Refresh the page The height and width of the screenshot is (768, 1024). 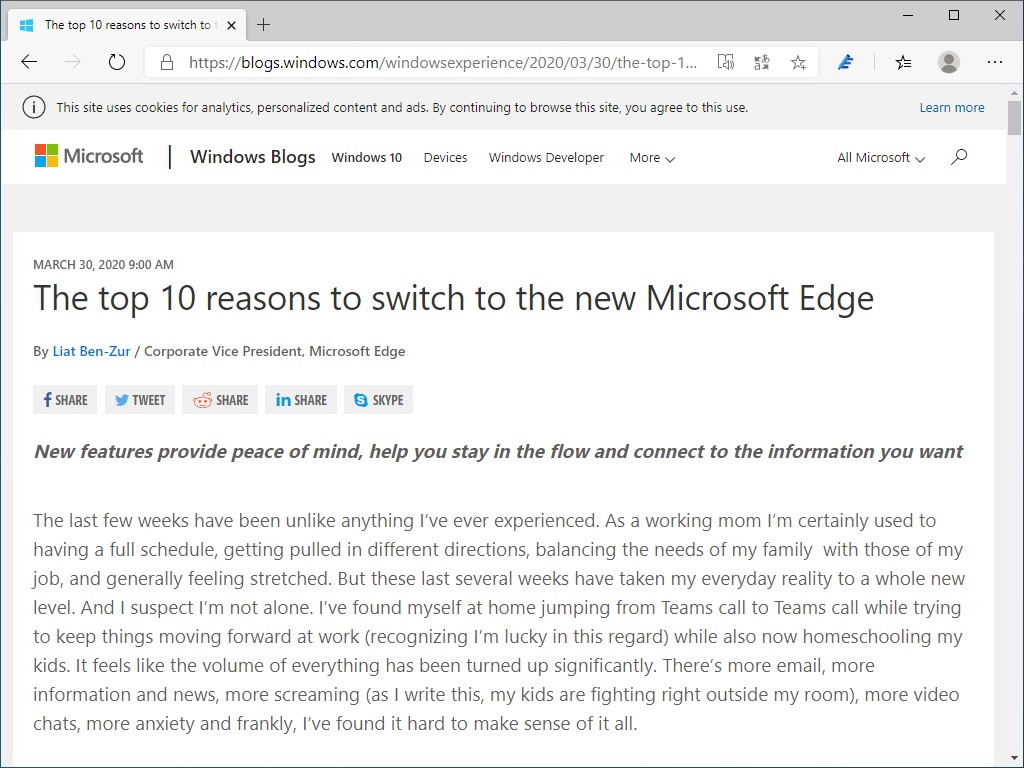coord(117,62)
